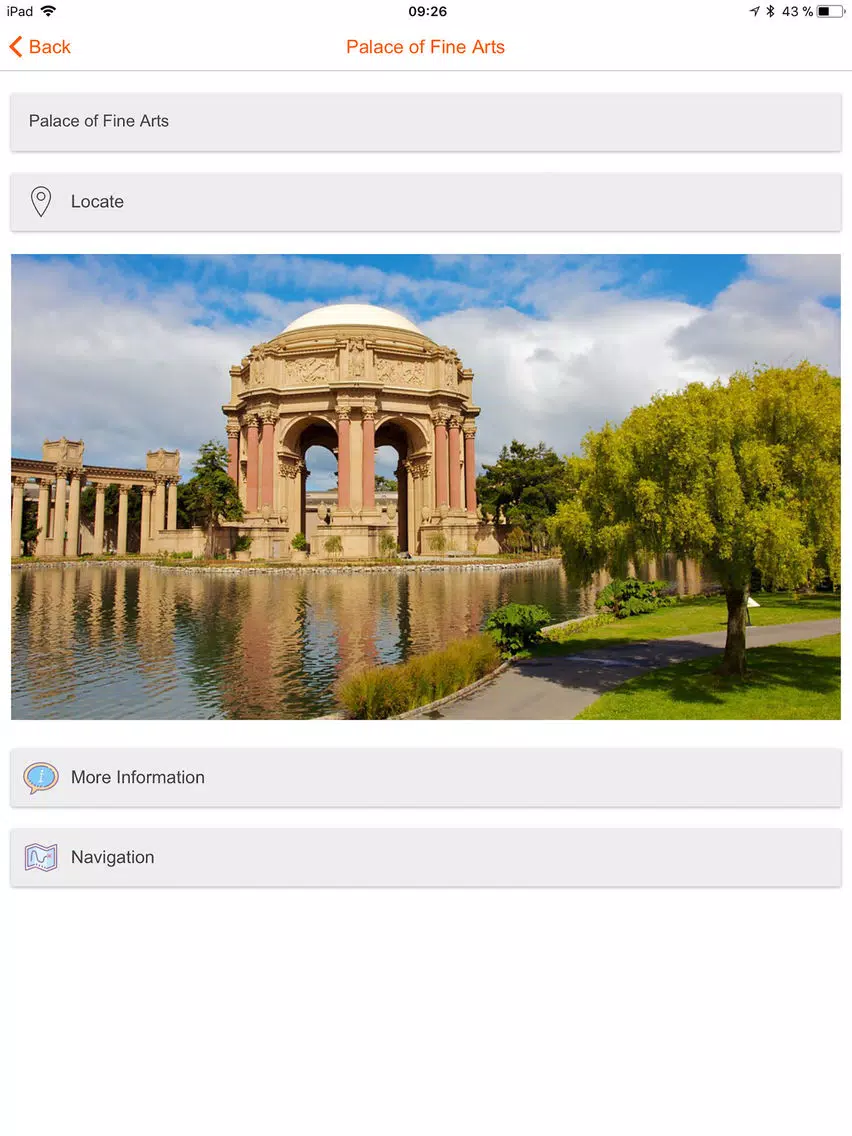Viewport: 852px width, 1136px height.
Task: Go back using the Back label
Action: coord(50,47)
